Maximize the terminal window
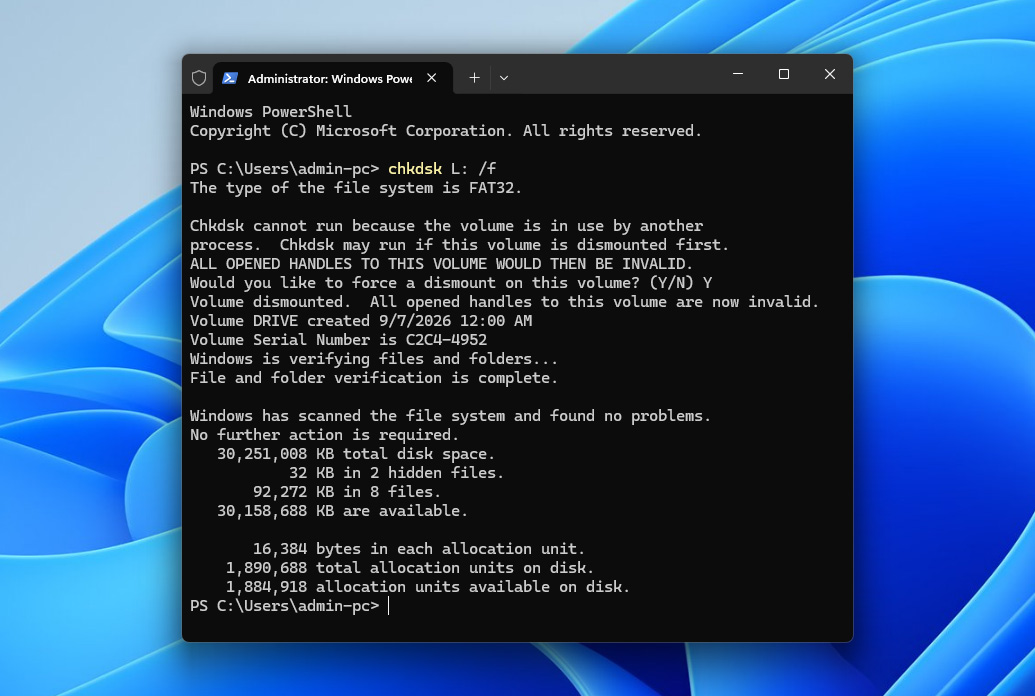1035x696 pixels. (x=784, y=74)
